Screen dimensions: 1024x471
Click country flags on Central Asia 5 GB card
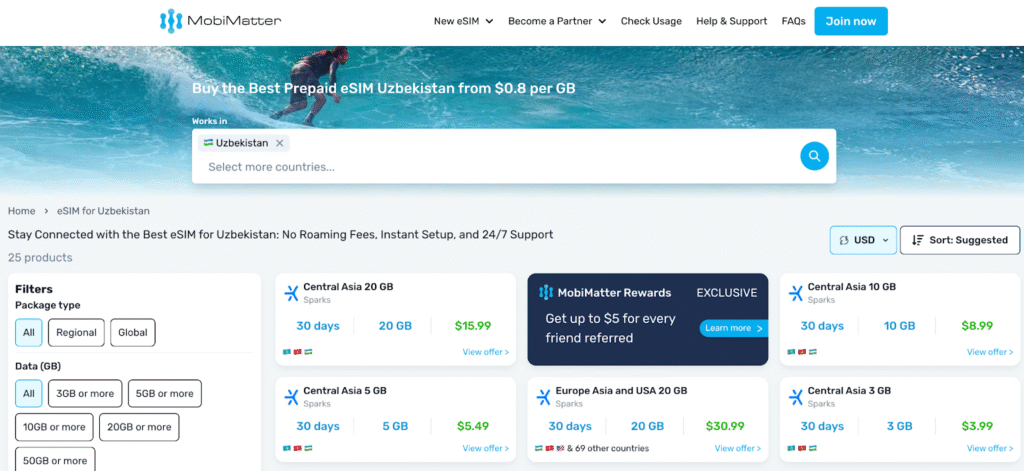coord(298,448)
